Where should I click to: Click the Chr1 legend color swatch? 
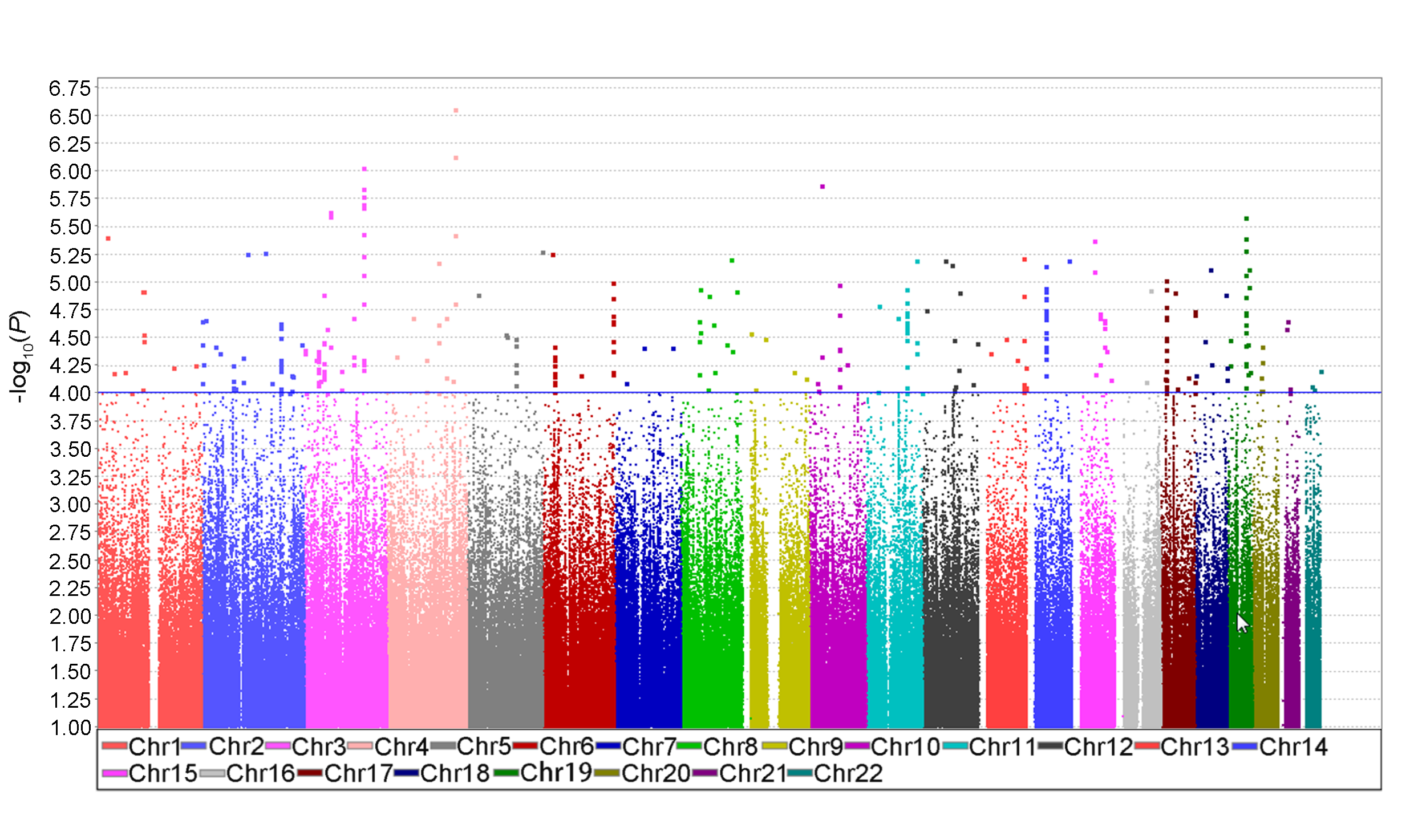(114, 746)
